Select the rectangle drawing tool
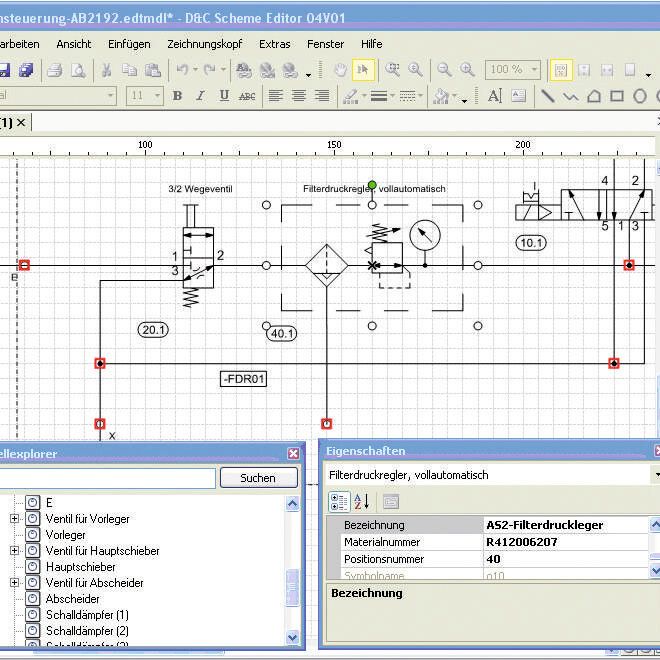 (617, 96)
